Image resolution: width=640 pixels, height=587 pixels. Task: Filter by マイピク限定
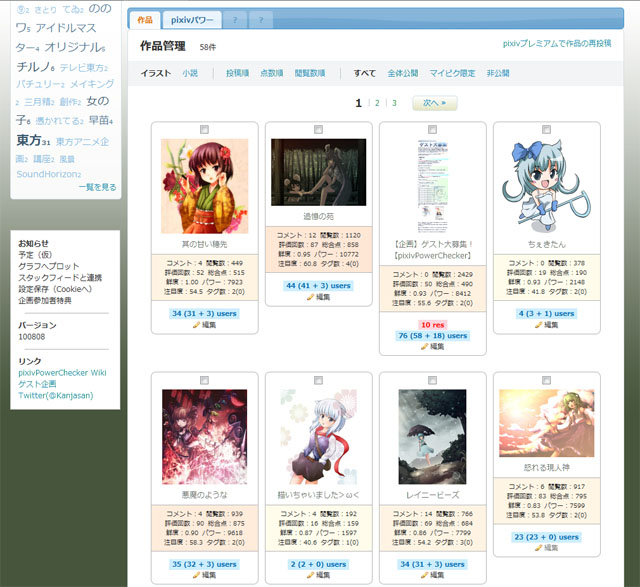click(452, 73)
